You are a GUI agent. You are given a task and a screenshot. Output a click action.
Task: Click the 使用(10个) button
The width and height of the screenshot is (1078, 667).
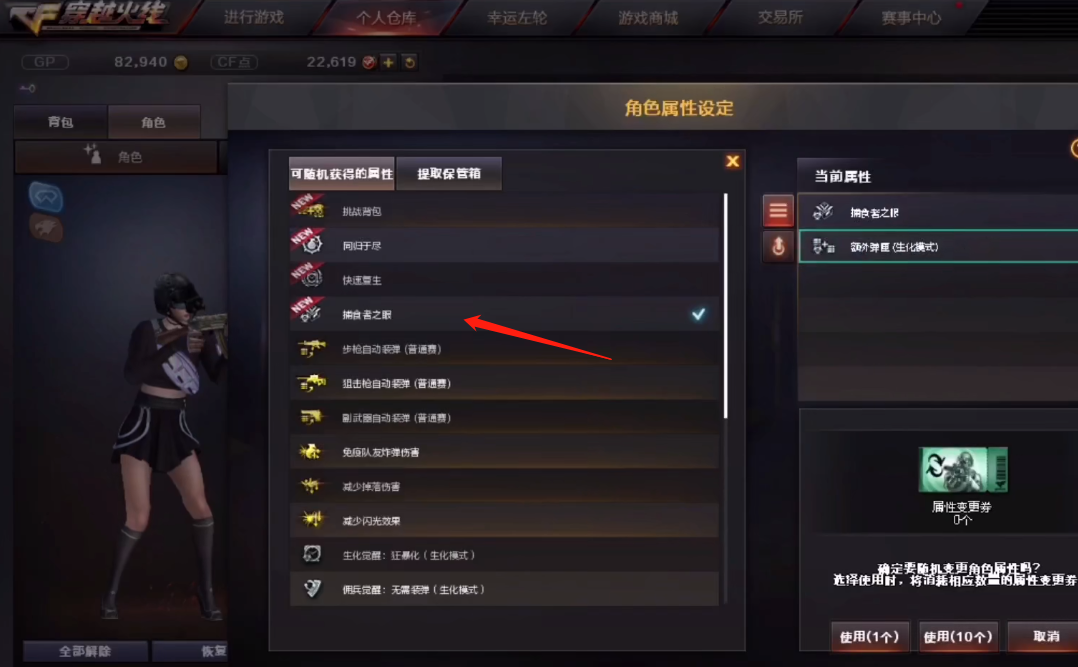(958, 637)
